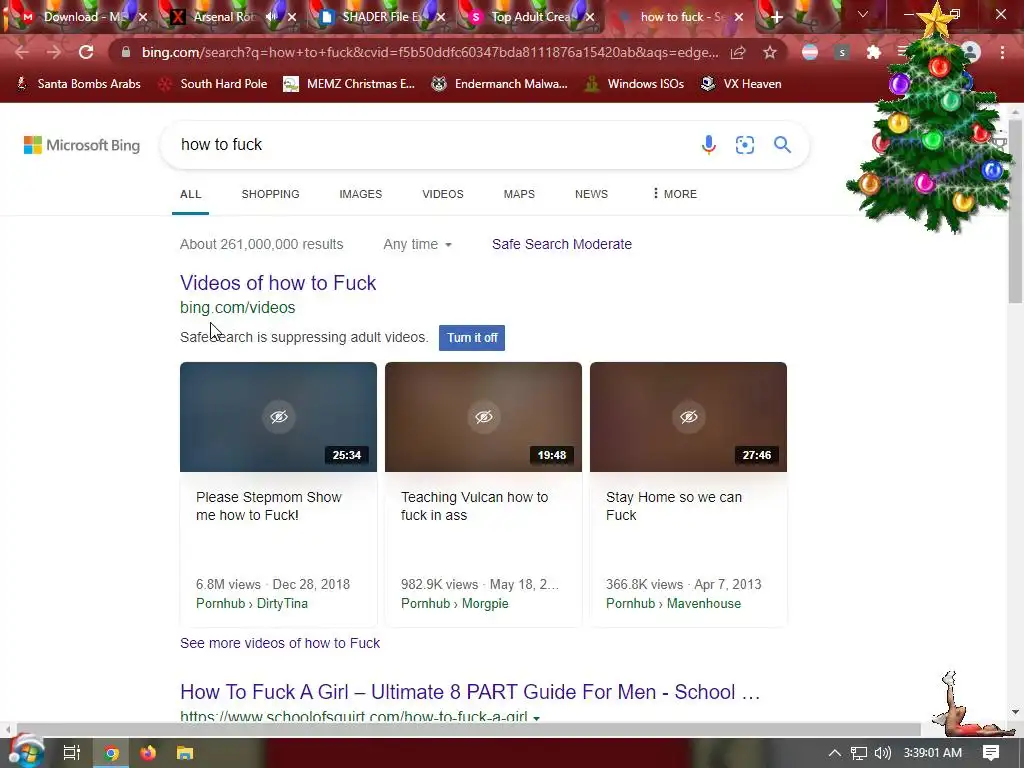Image resolution: width=1024 pixels, height=768 pixels.
Task: Open 'MEMZ Christmas E...' bookmark
Action: coord(349,84)
